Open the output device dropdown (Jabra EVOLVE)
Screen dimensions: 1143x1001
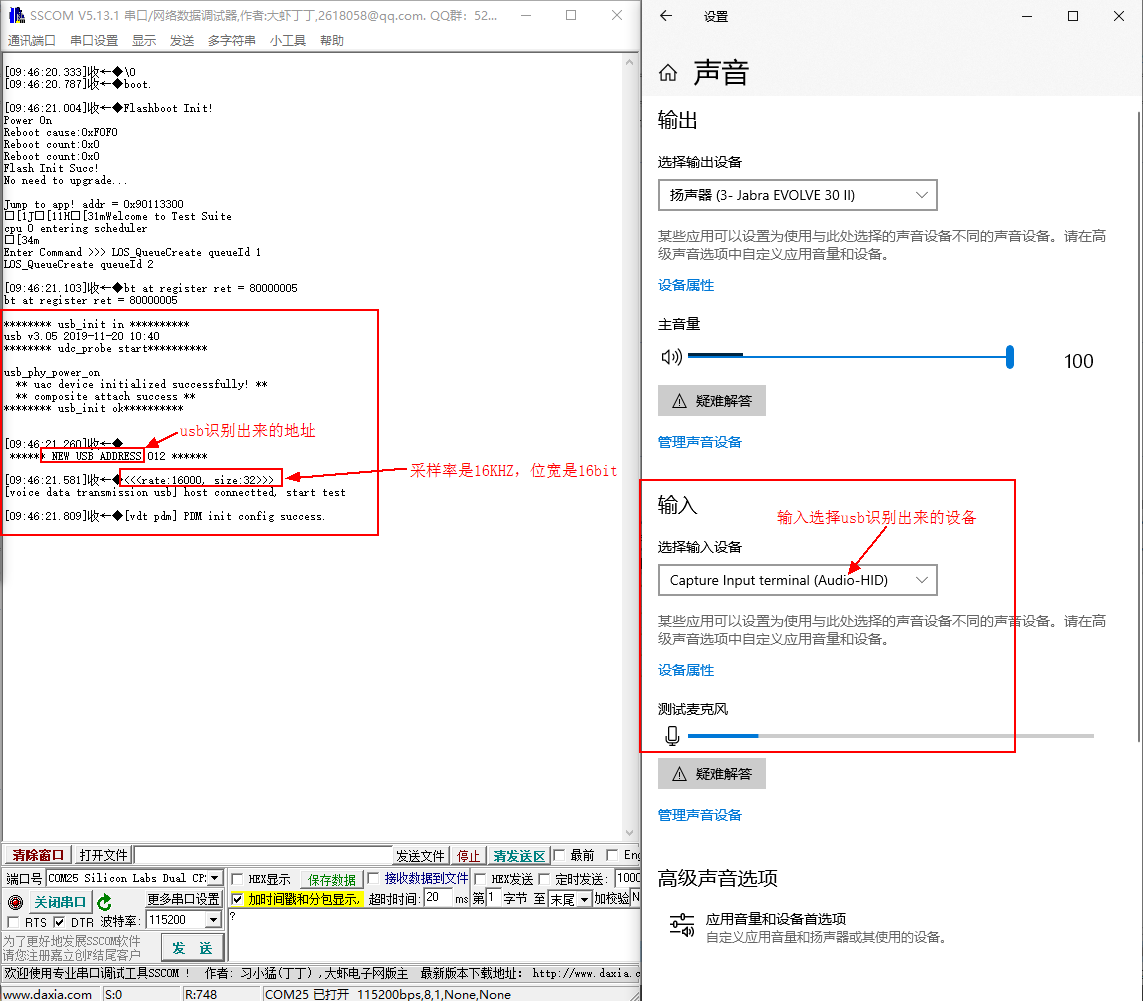pos(797,195)
